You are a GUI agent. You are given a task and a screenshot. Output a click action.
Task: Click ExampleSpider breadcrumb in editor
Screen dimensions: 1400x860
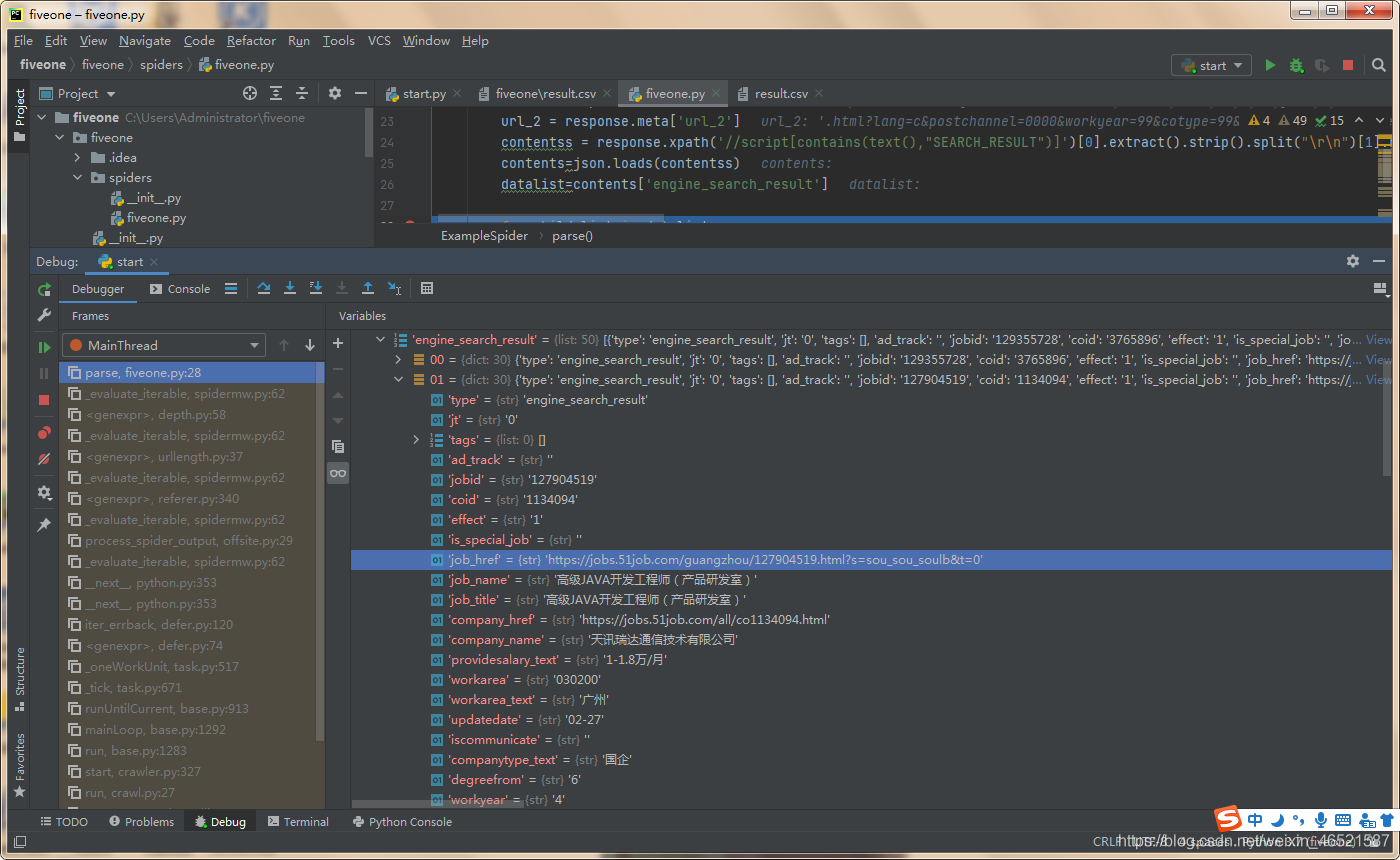[x=484, y=236]
